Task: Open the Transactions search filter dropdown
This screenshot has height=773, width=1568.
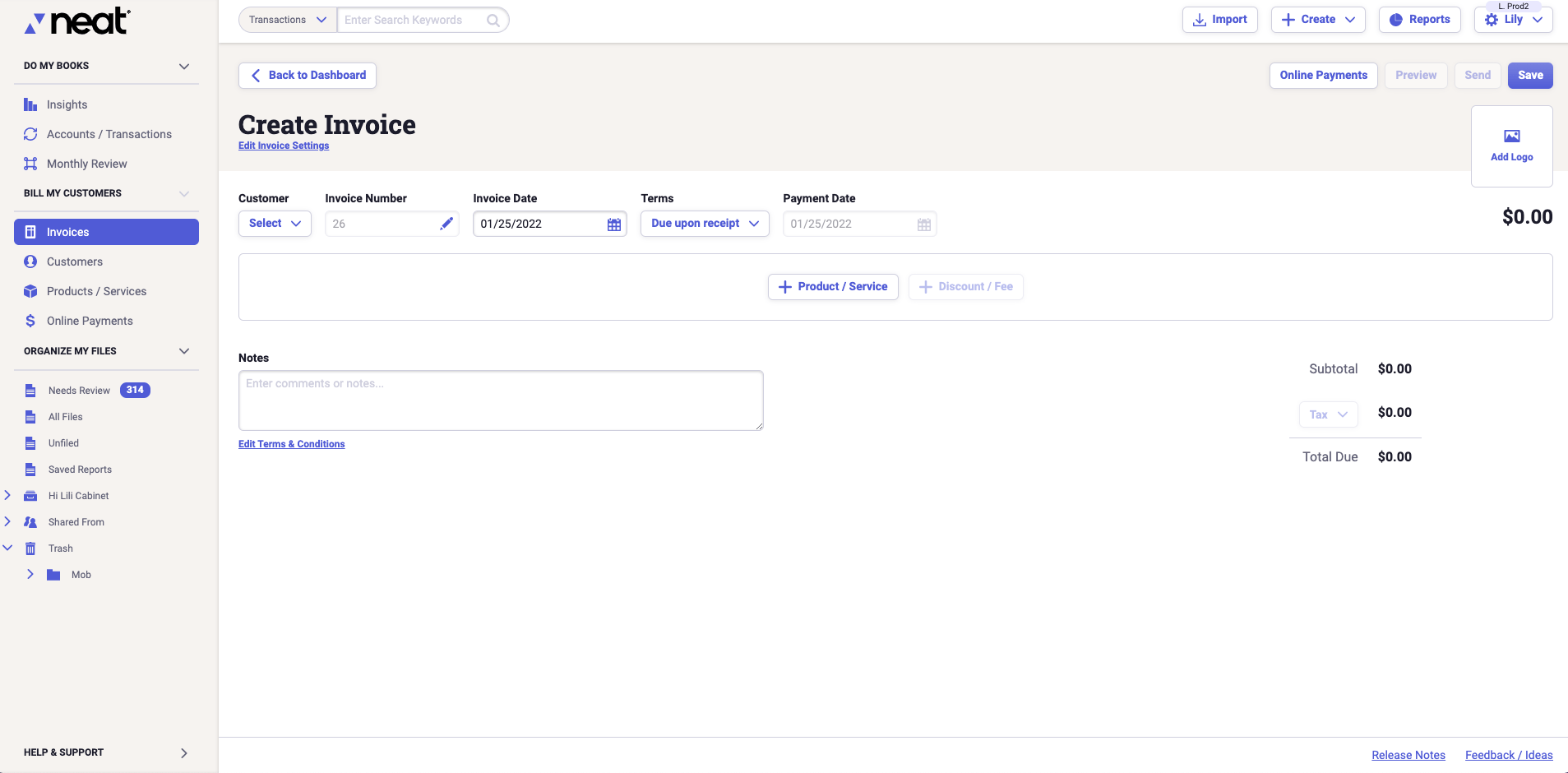Action: point(287,20)
